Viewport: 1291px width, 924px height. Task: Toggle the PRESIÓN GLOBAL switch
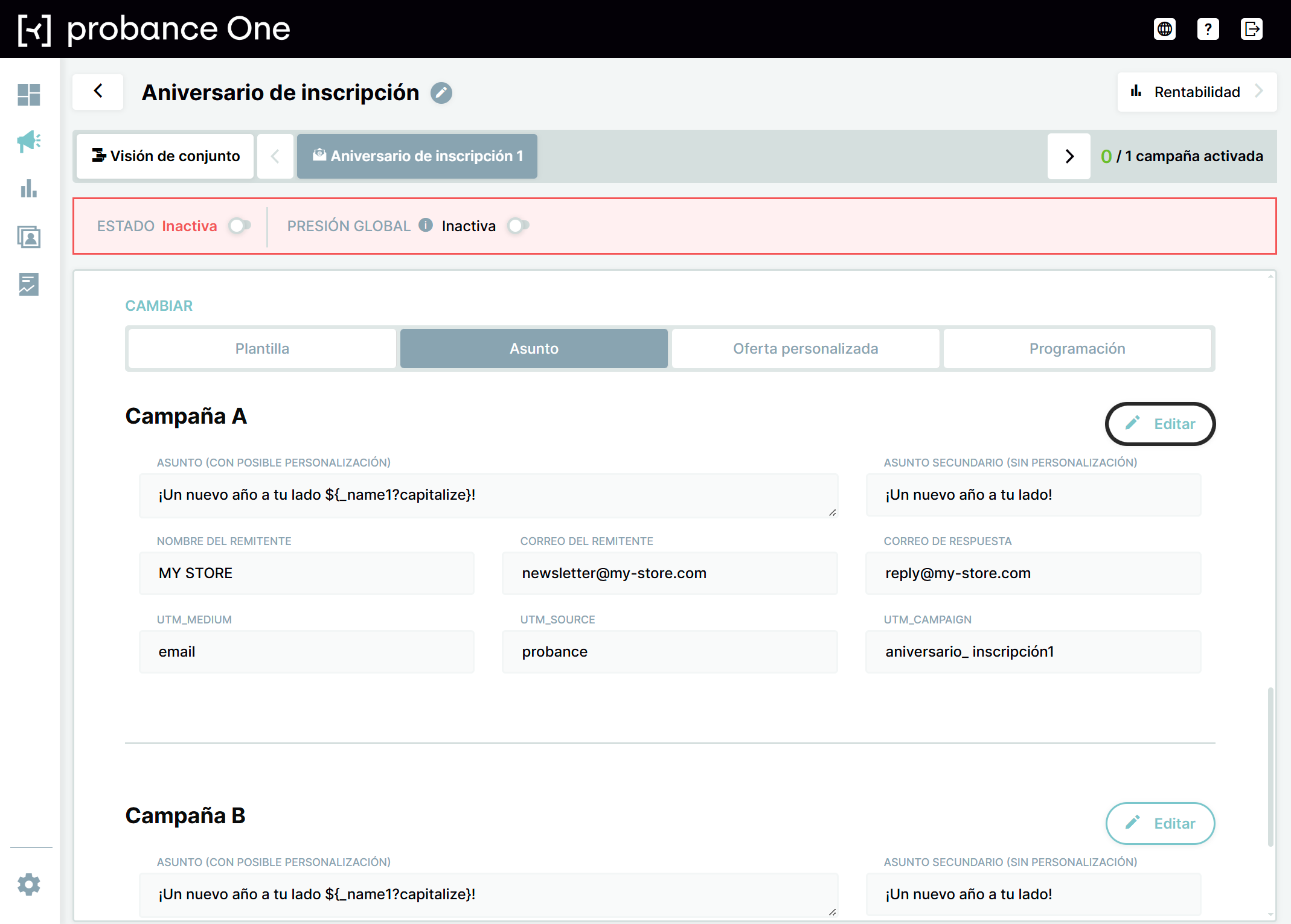(x=518, y=226)
